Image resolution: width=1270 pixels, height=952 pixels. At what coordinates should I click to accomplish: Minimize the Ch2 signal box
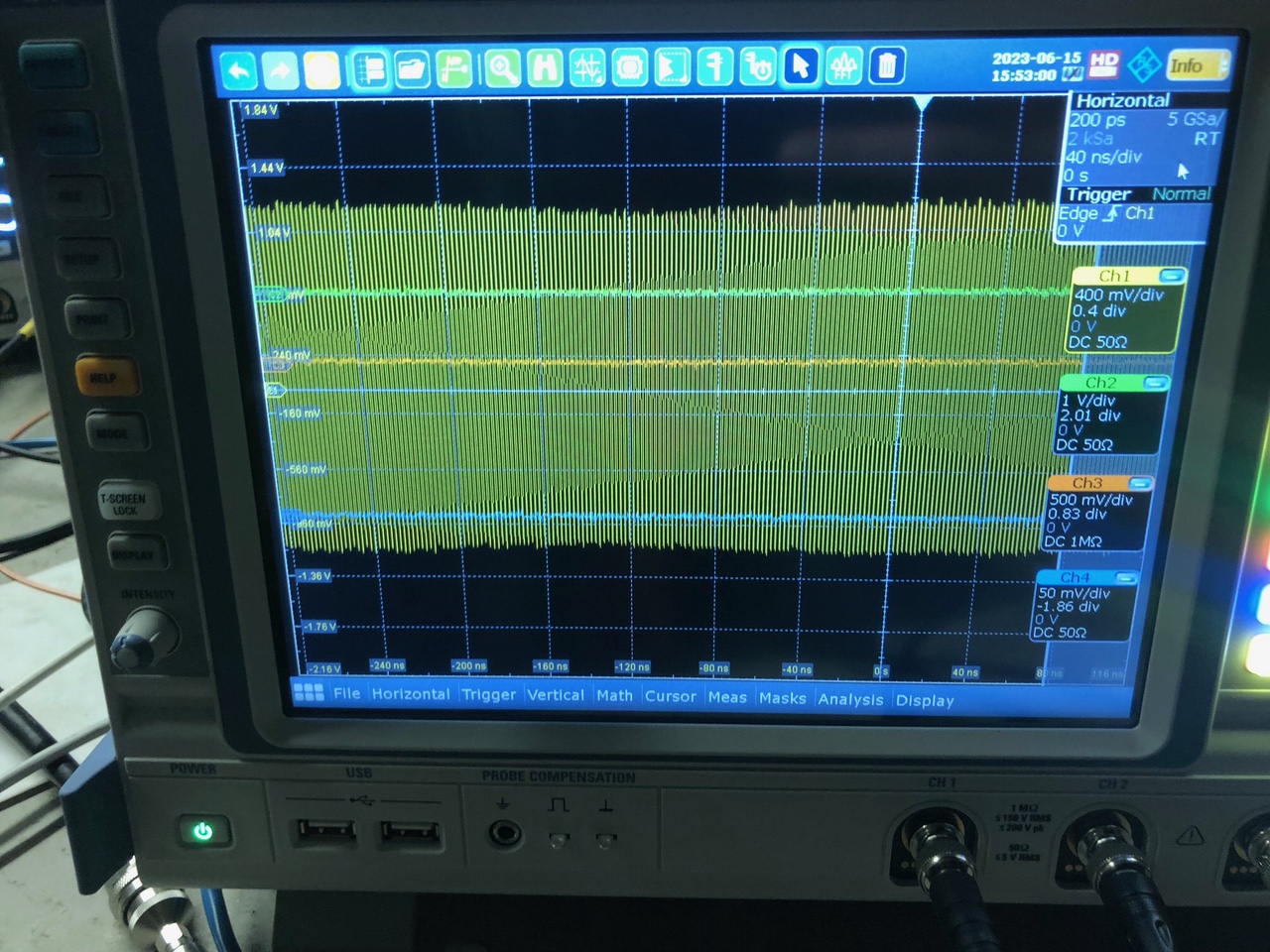coord(1155,383)
